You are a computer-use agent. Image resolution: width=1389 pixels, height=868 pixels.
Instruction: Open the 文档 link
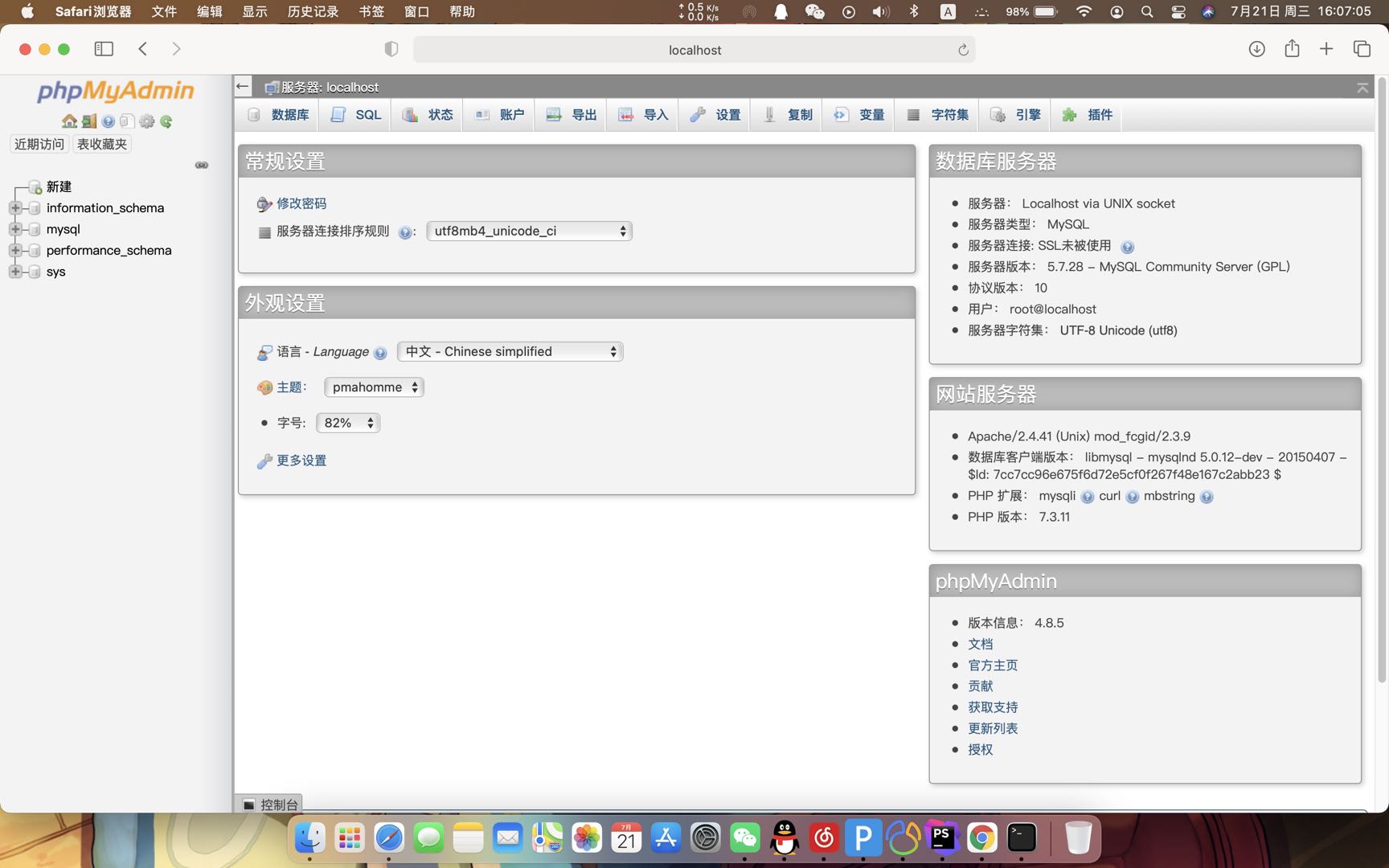tap(980, 644)
